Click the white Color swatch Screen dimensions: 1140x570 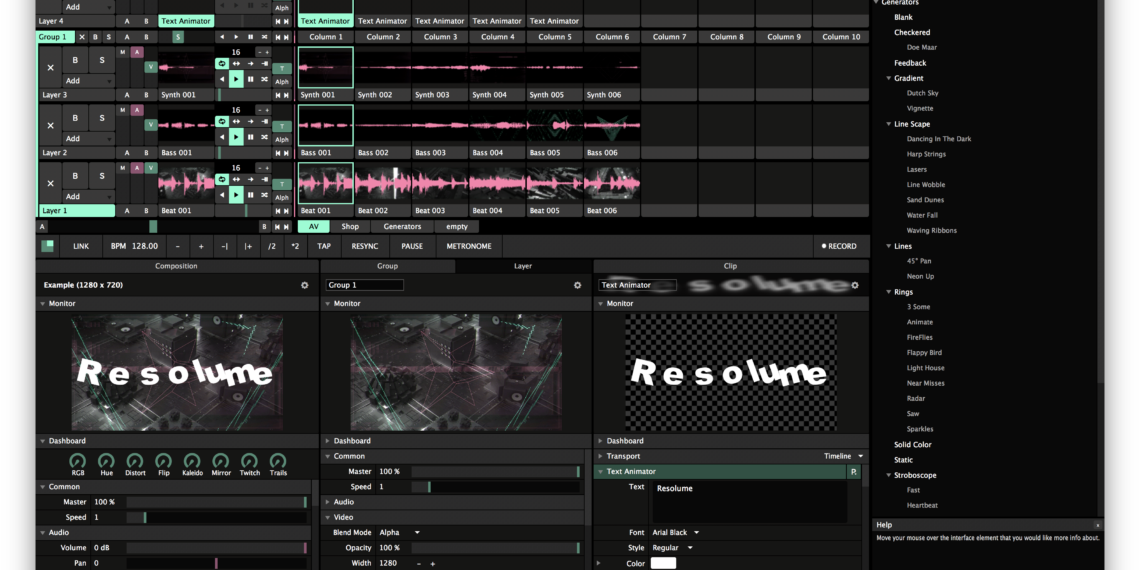click(x=663, y=563)
